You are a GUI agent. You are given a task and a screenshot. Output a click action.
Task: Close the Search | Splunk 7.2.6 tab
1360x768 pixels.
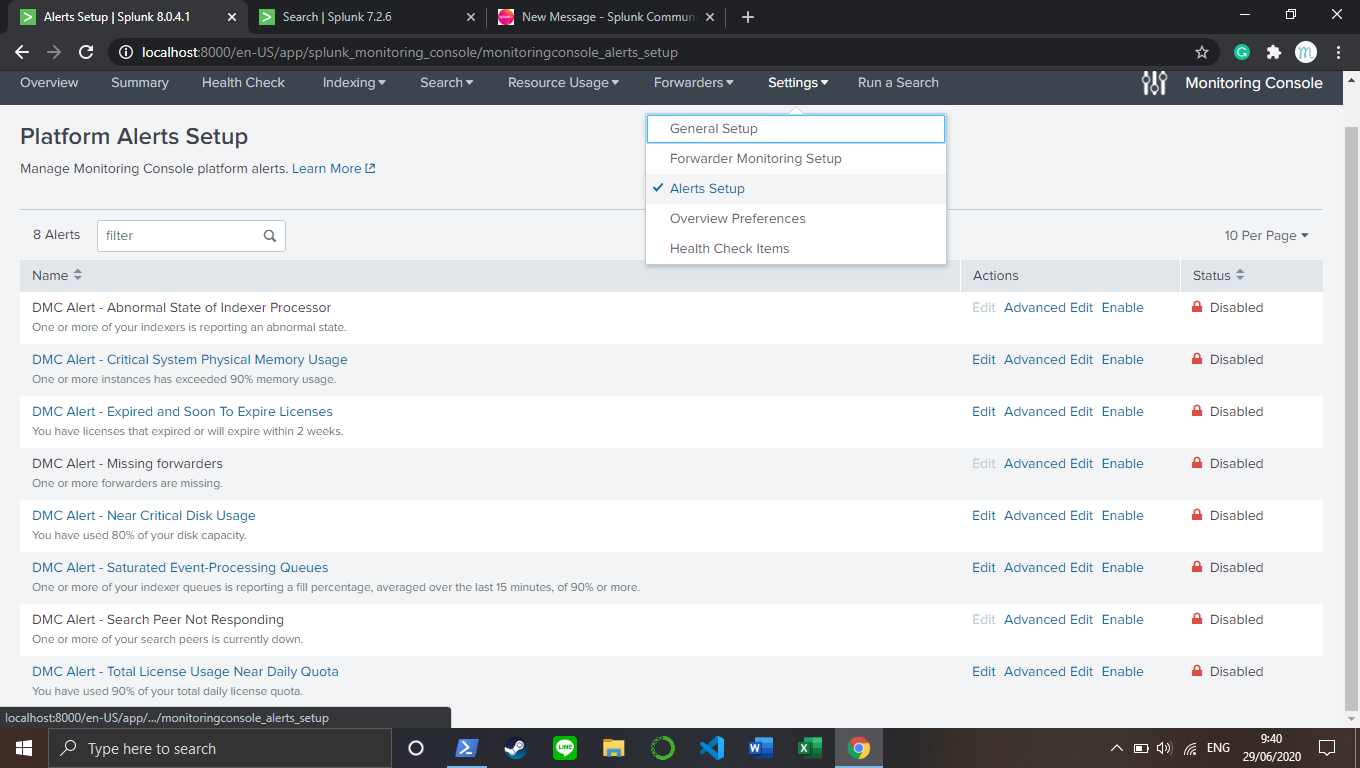pos(471,17)
